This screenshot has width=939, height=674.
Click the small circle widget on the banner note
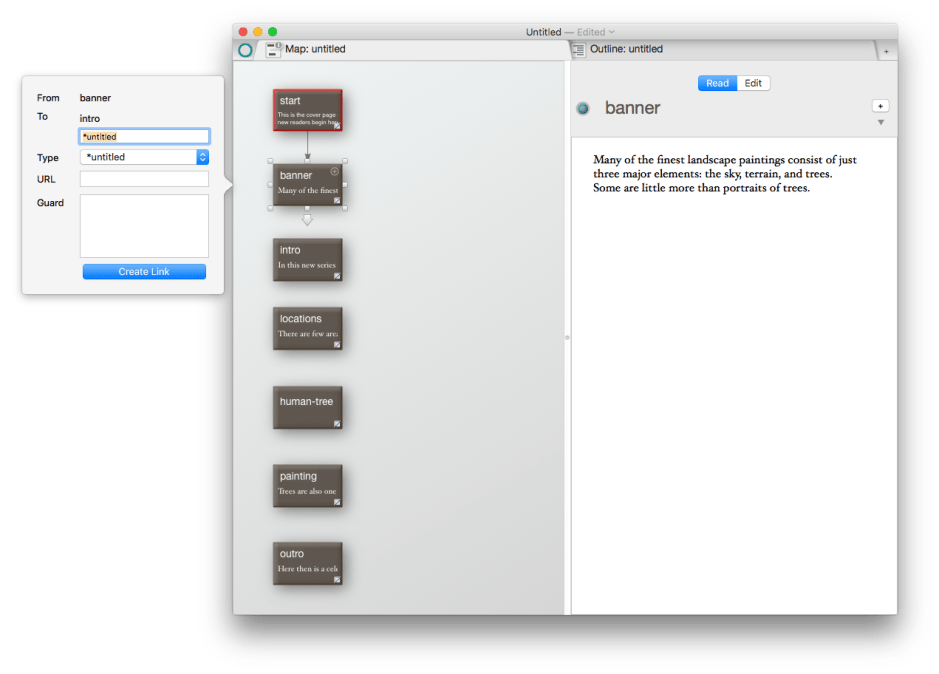click(x=334, y=172)
